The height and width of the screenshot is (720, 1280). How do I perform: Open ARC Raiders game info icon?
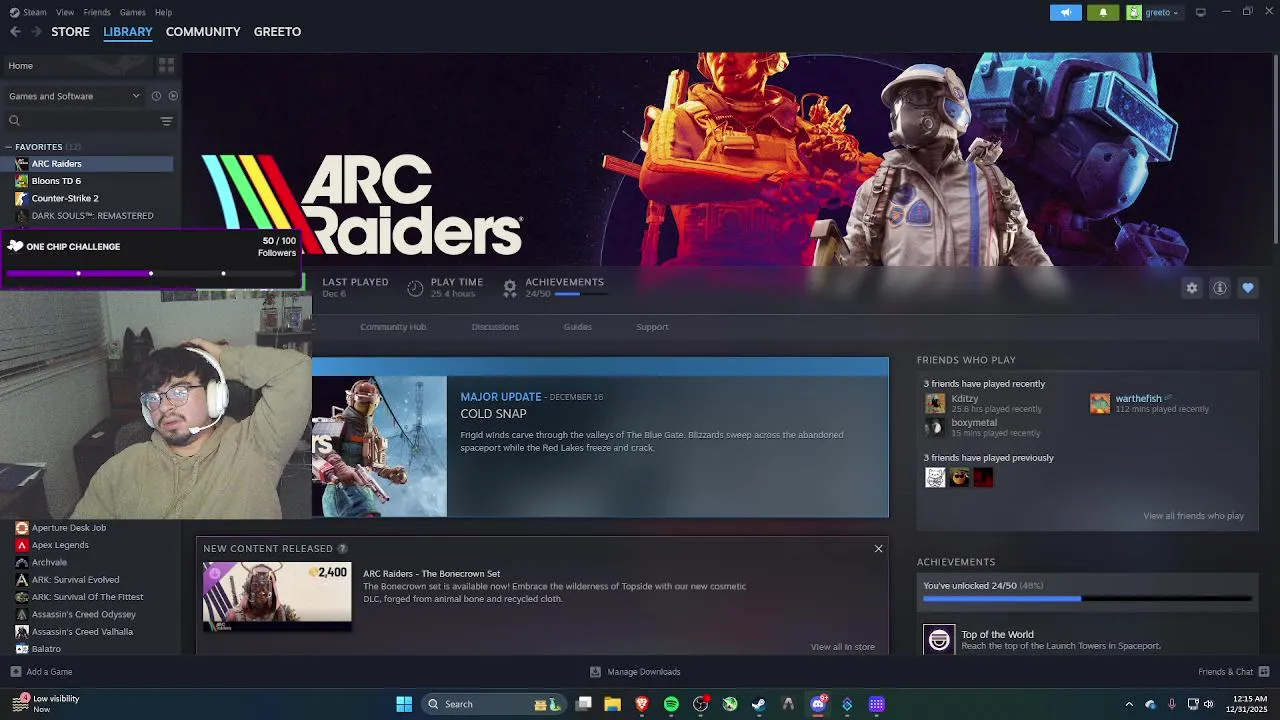(1220, 288)
